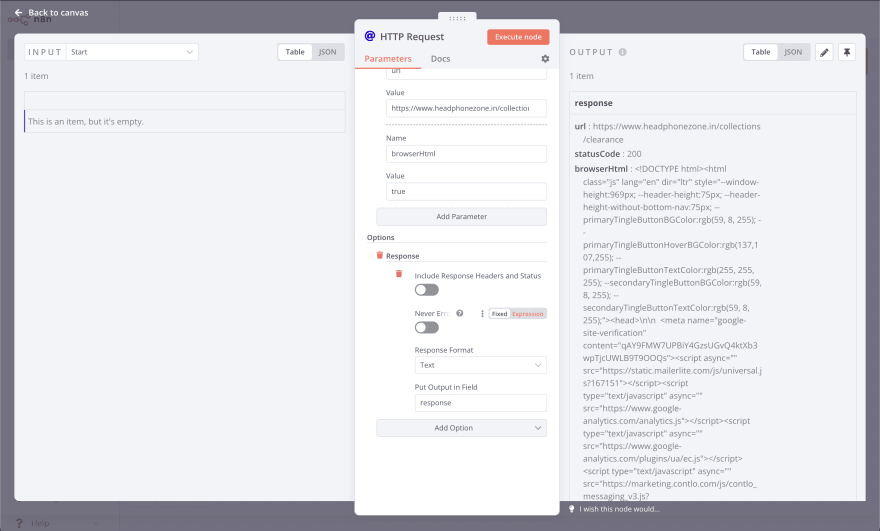Click the edit output pencil icon
Image resolution: width=880 pixels, height=531 pixels.
(824, 52)
